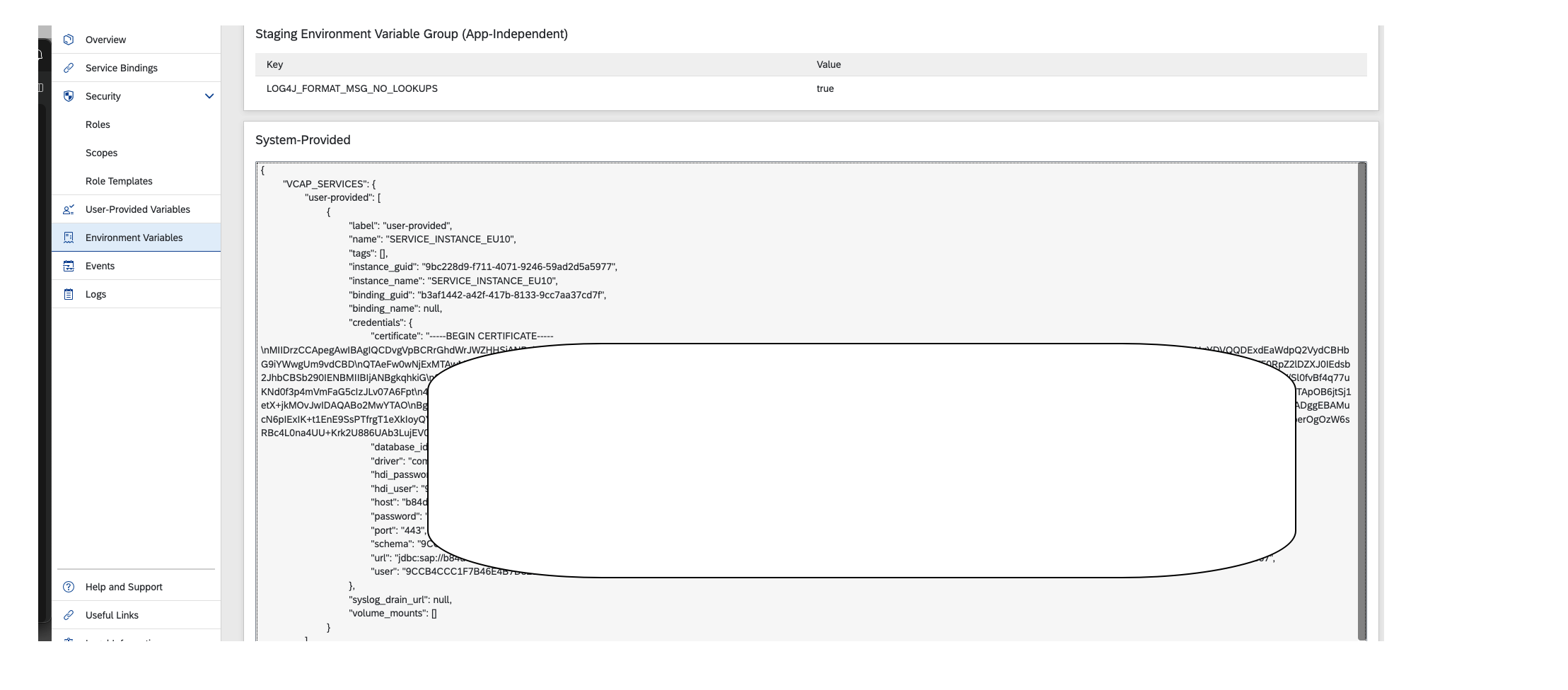
Task: Open Useful Links
Action: point(111,615)
